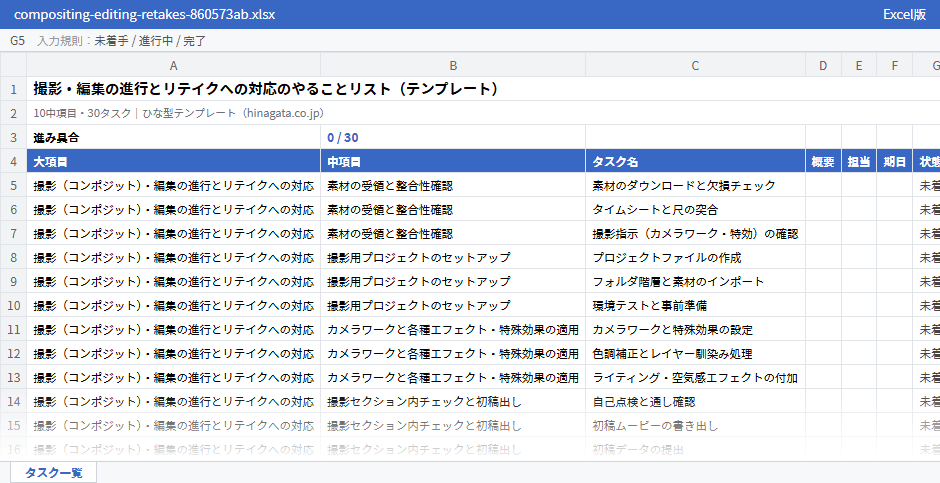Image resolution: width=940 pixels, height=483 pixels.
Task: Open the タスク一覧 sheet tab
Action: click(x=53, y=472)
